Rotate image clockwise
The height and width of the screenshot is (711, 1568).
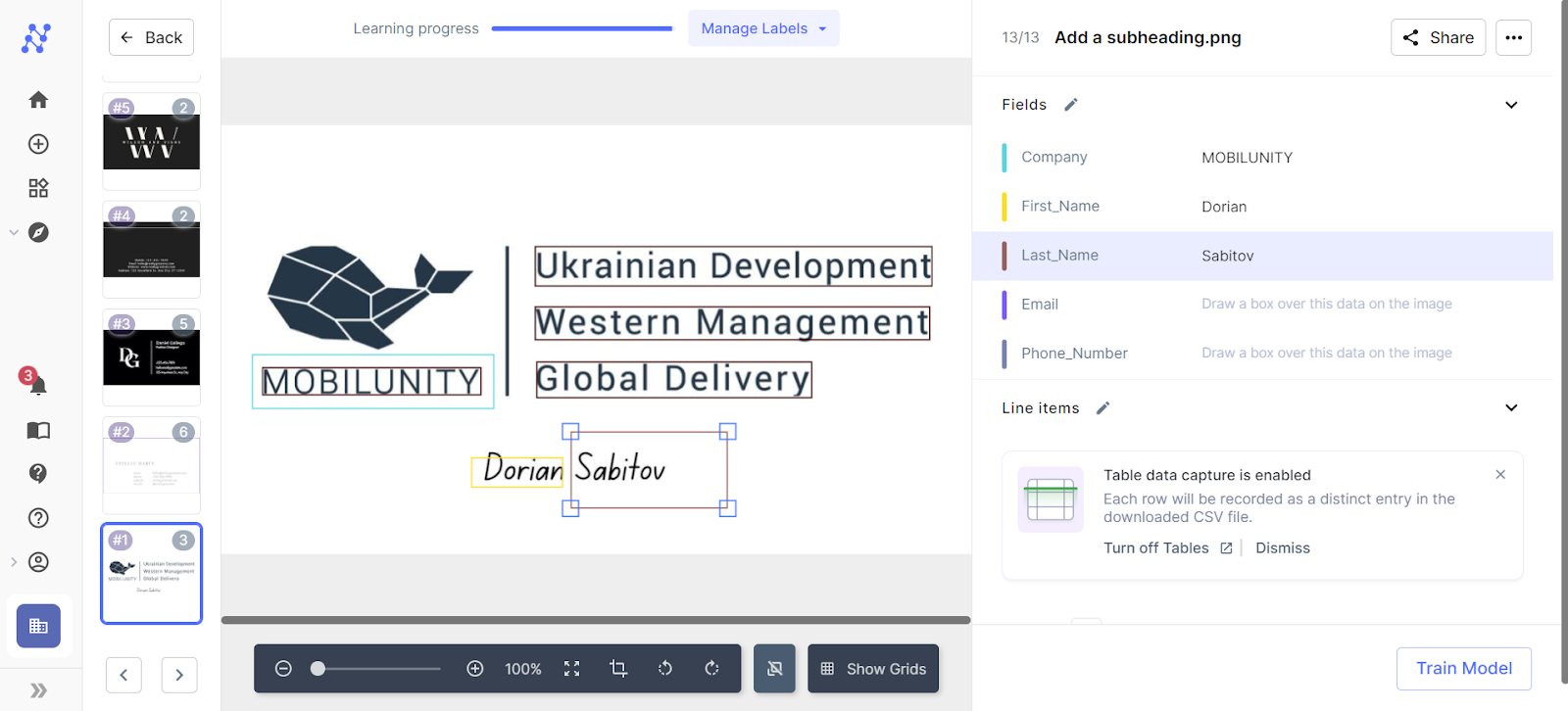712,669
